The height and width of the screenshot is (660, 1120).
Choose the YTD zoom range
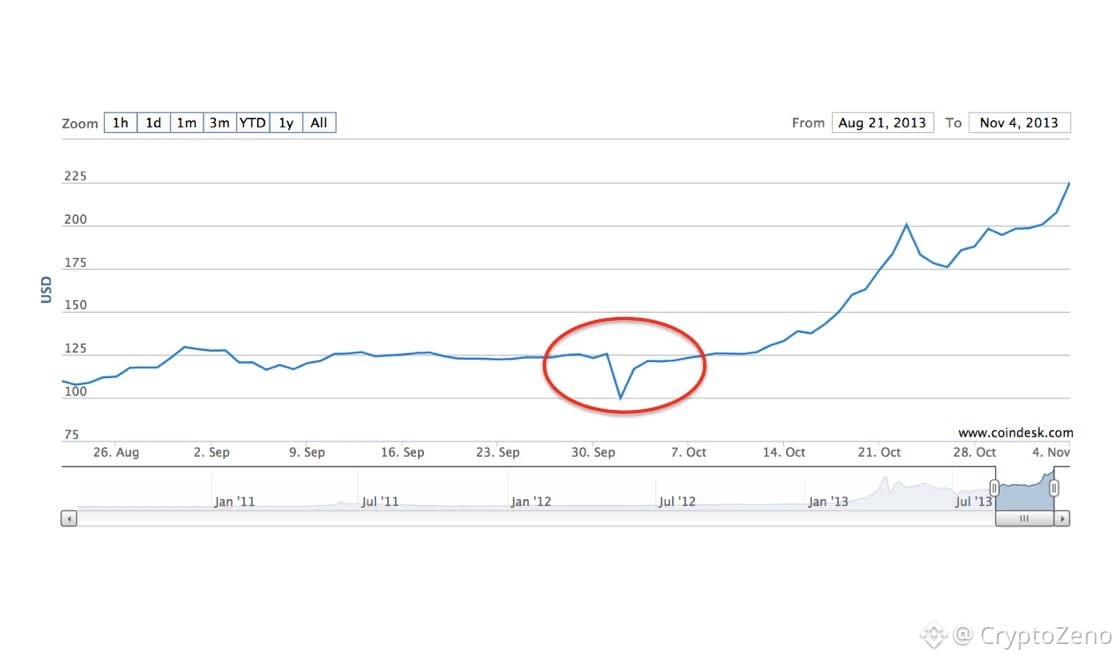[253, 123]
